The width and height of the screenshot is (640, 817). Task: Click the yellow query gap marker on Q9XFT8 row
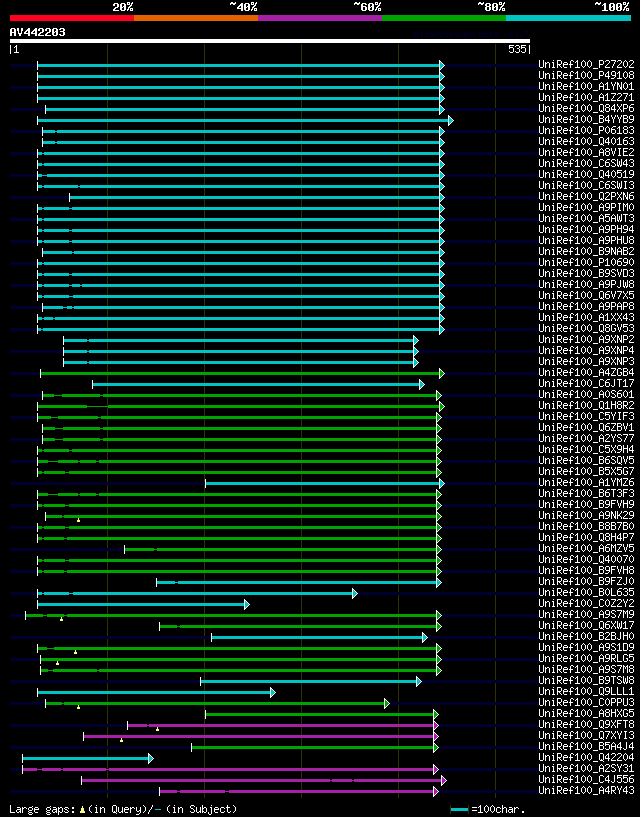(x=157, y=729)
